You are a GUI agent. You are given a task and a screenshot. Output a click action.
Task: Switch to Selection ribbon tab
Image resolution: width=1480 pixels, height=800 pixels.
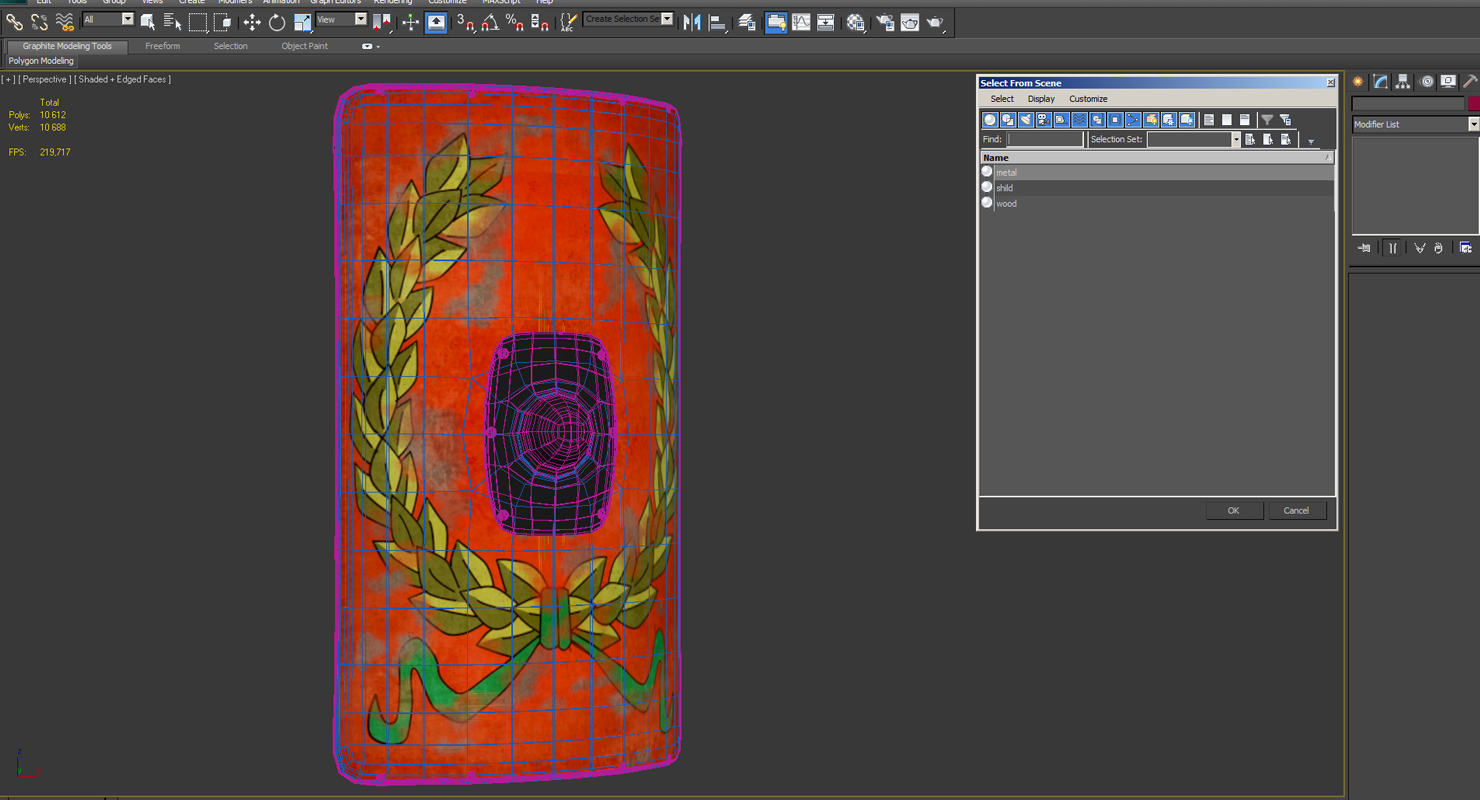230,46
